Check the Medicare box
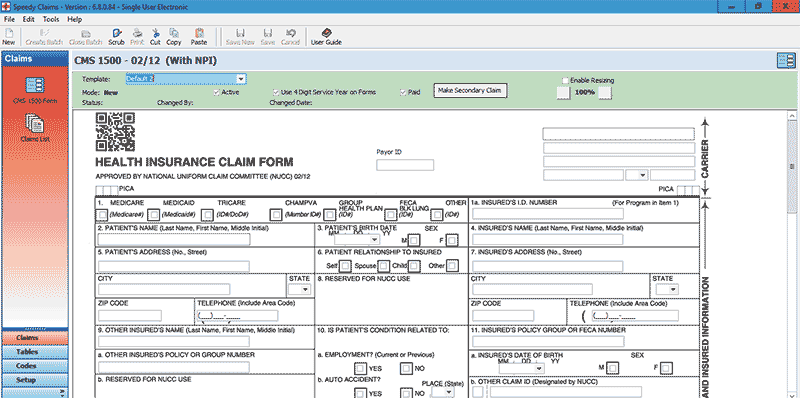Viewport: 800px width, 398px height. [x=103, y=215]
